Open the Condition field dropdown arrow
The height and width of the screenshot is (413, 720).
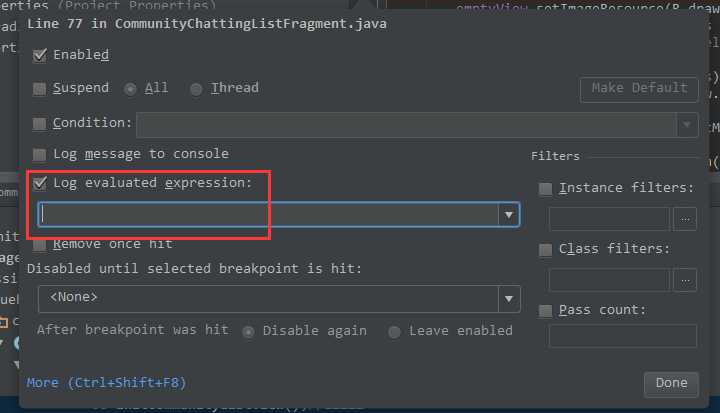pyautogui.click(x=687, y=125)
